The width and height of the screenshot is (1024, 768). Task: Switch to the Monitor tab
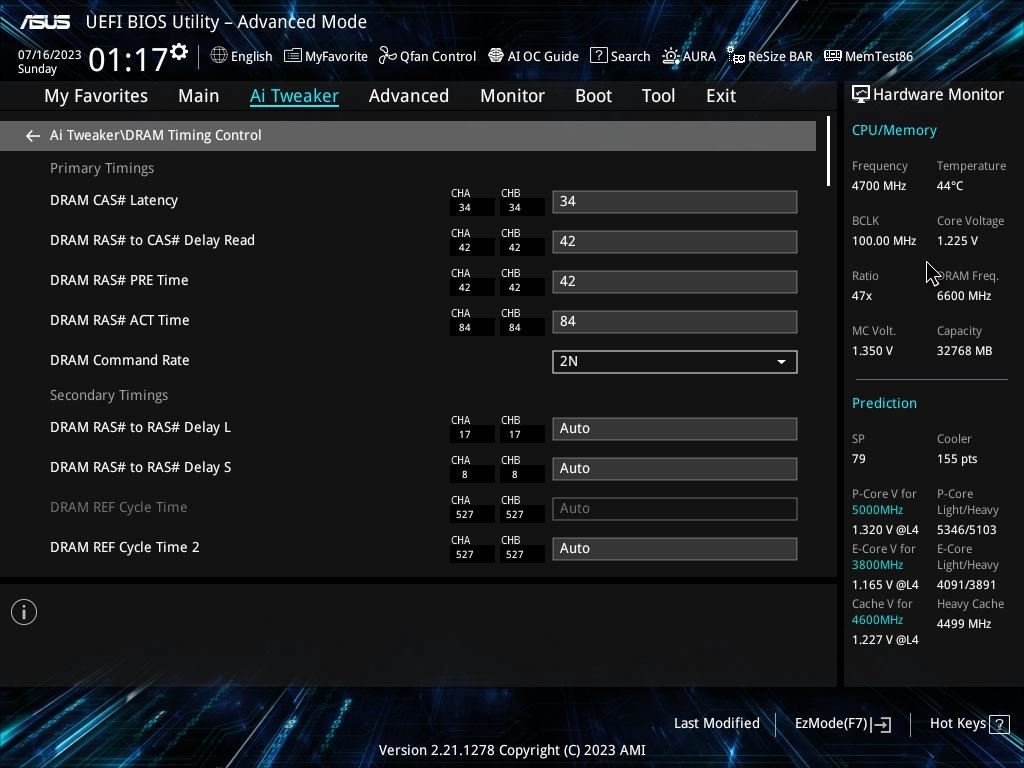coord(513,96)
